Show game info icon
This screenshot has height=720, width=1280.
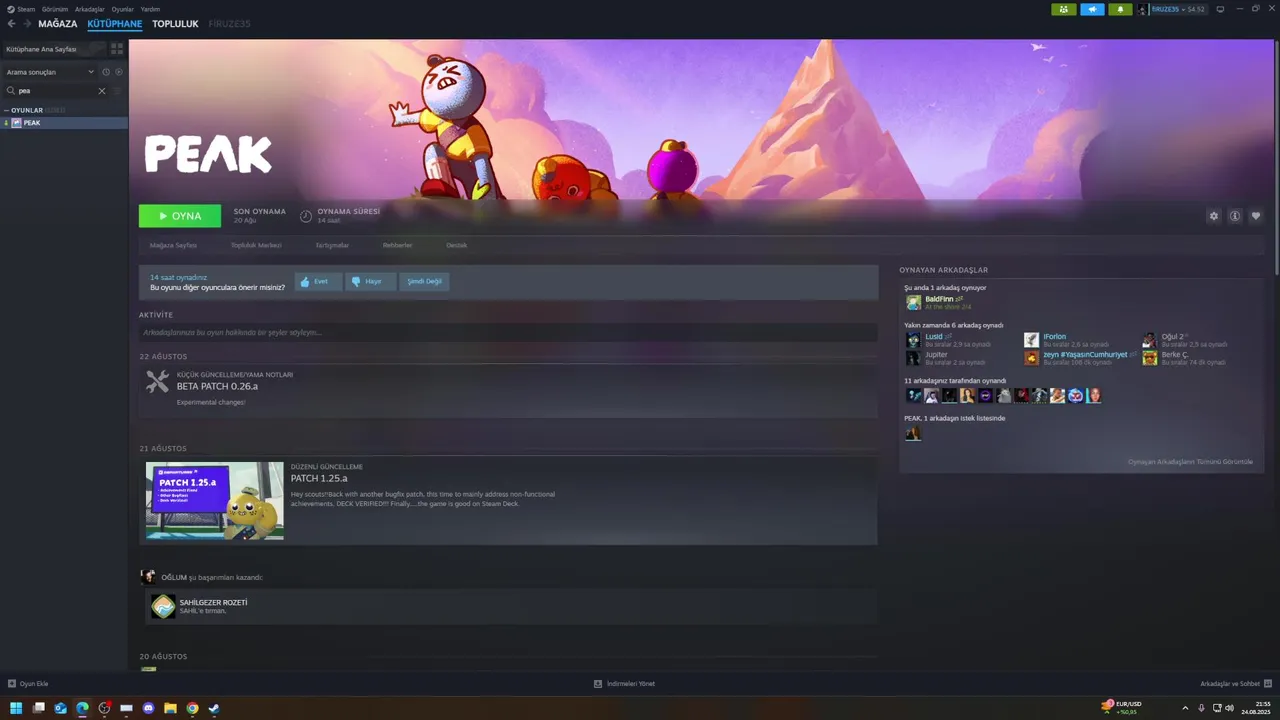click(x=1235, y=216)
